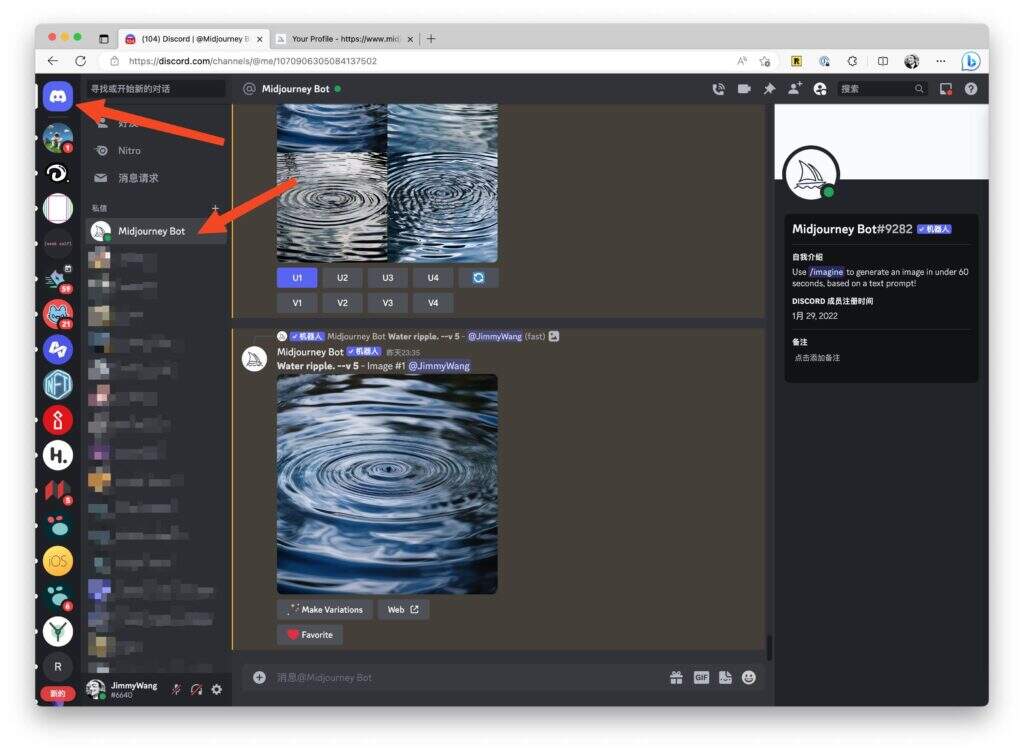The image size is (1024, 753).
Task: Click the add friends to DM icon
Action: (x=794, y=89)
